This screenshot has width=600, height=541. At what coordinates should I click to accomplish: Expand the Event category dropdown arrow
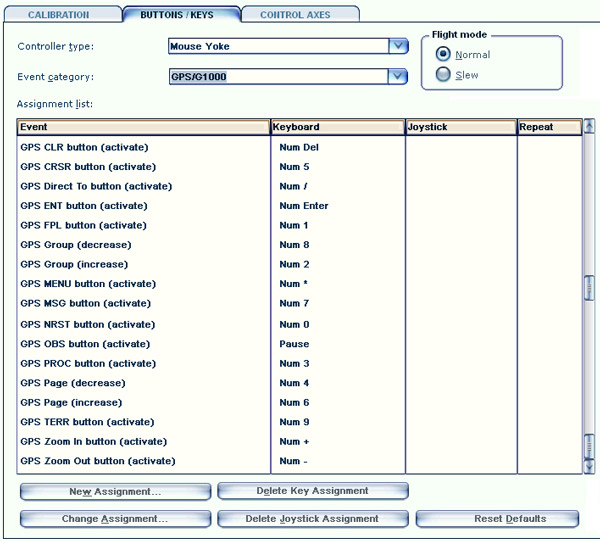pos(398,76)
